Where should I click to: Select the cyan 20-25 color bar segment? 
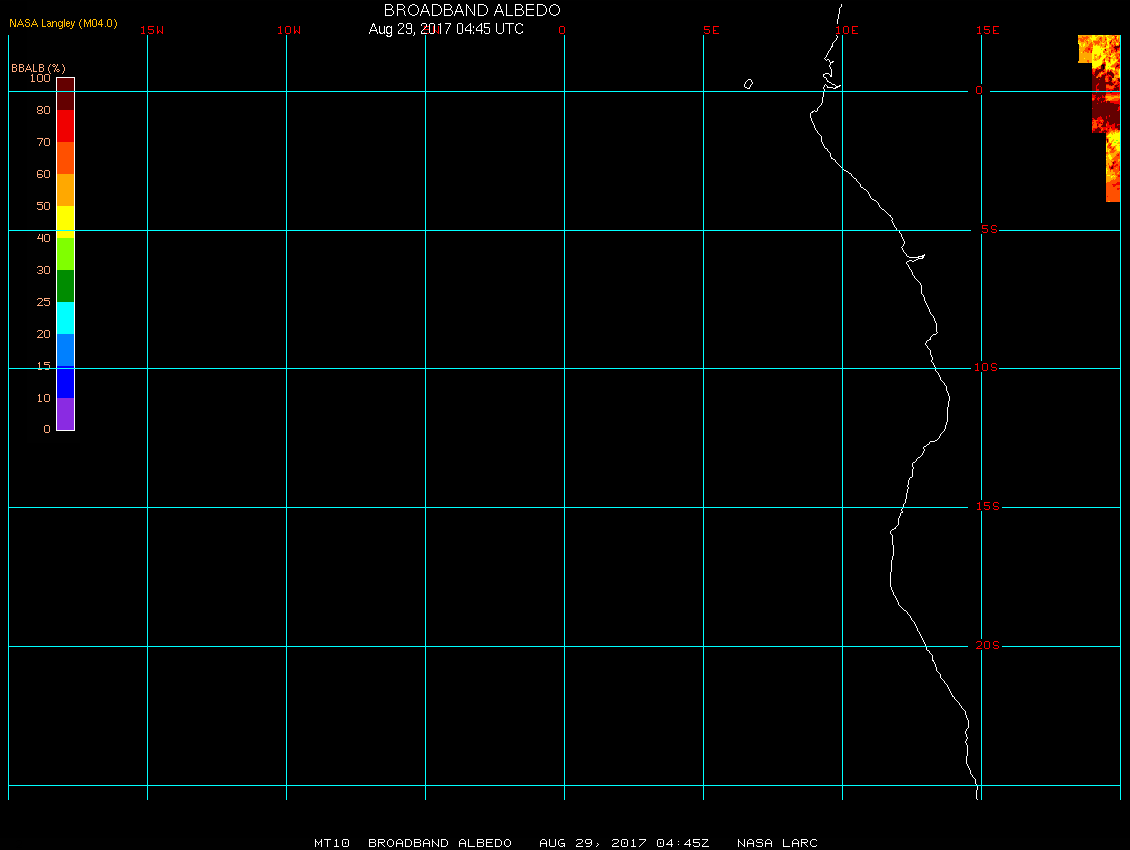[66, 318]
